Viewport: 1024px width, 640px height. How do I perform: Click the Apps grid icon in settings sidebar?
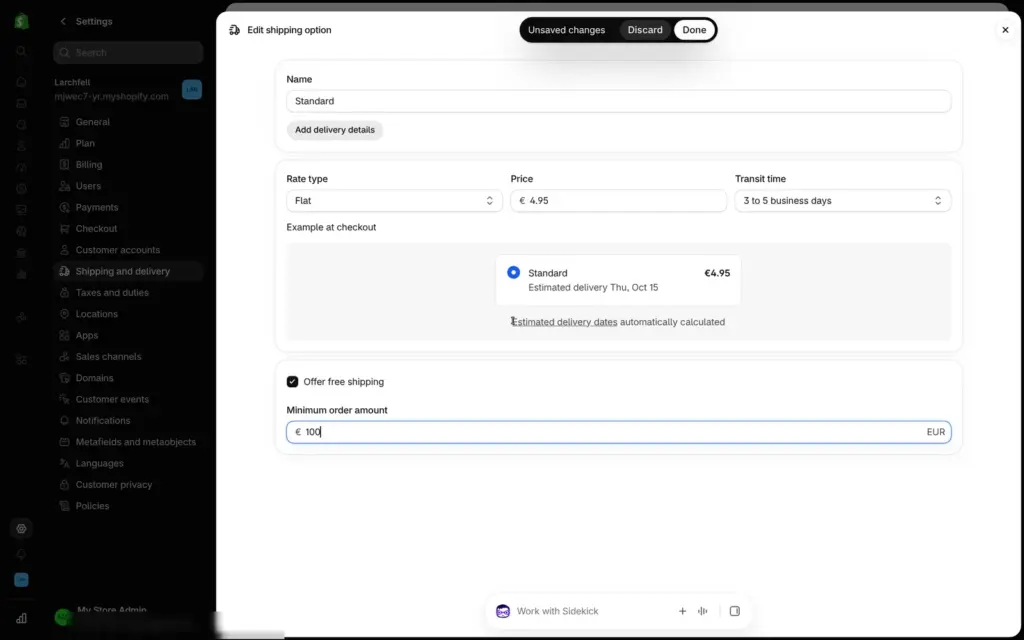[64, 335]
